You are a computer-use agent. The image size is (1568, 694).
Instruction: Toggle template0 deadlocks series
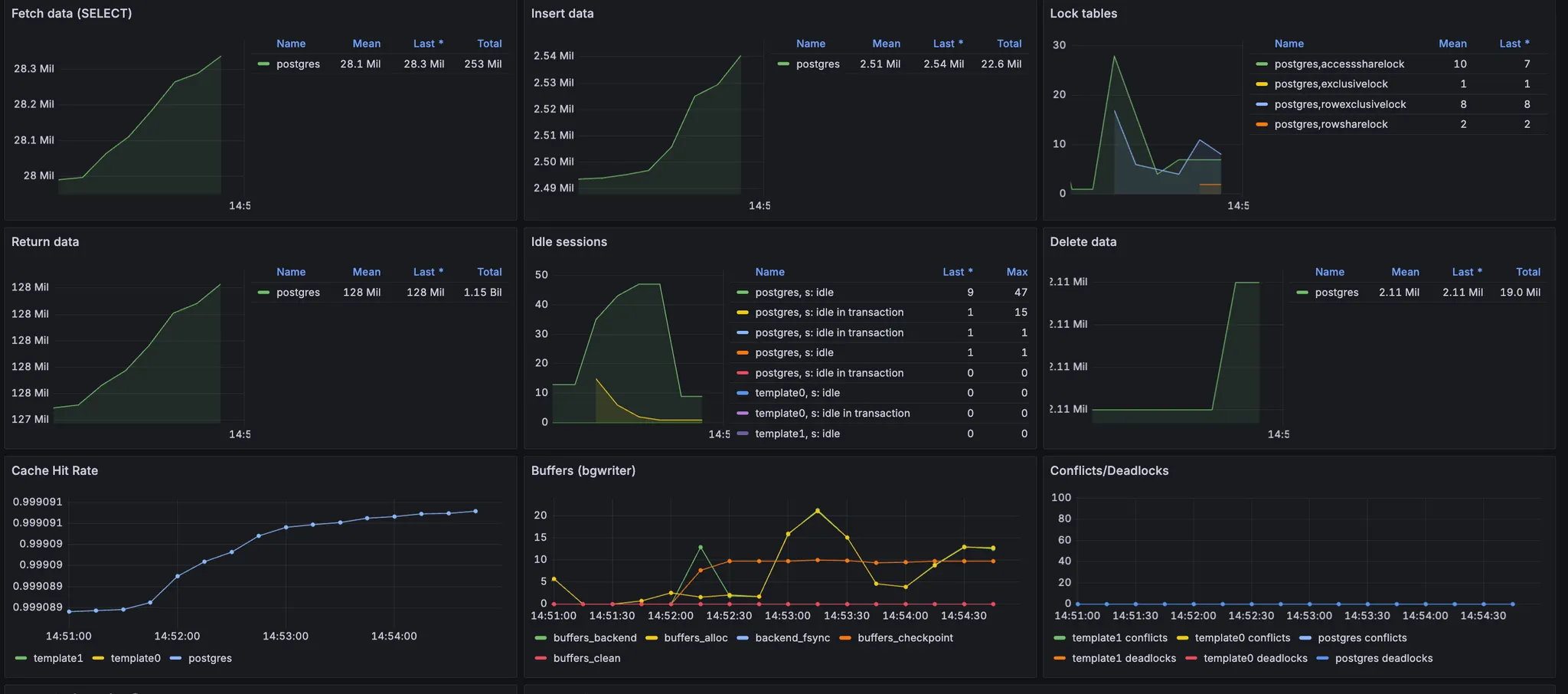click(x=1256, y=658)
